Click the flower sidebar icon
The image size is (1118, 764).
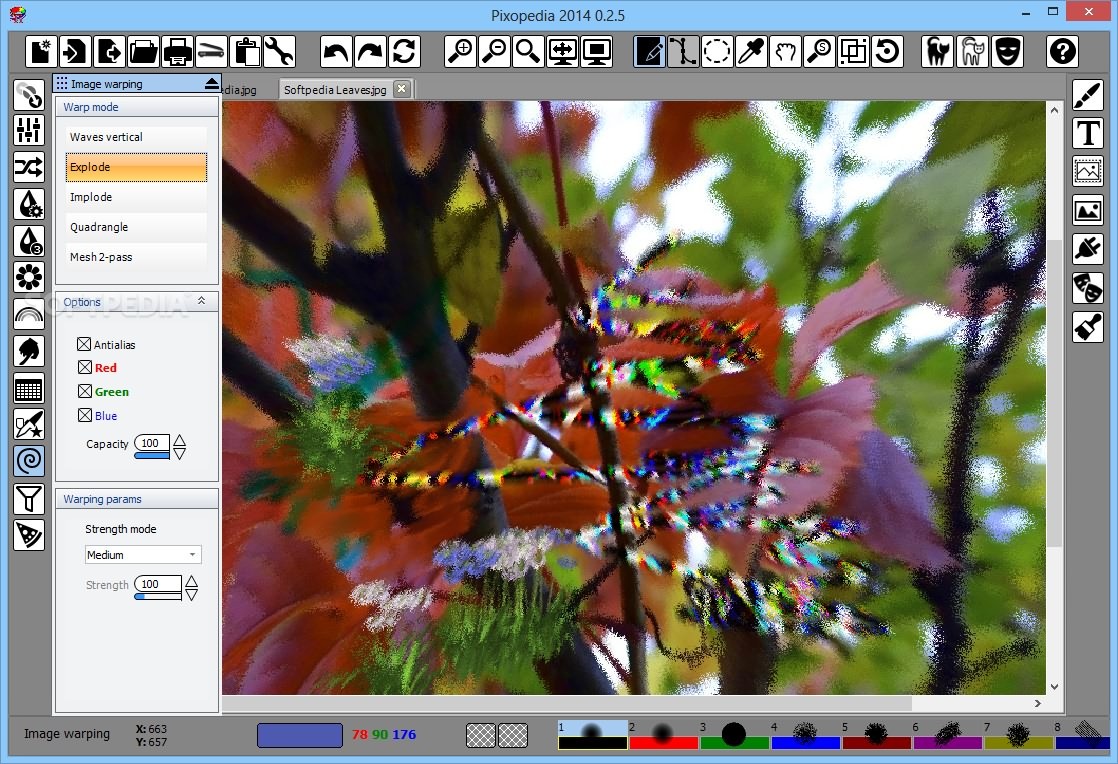(x=29, y=277)
